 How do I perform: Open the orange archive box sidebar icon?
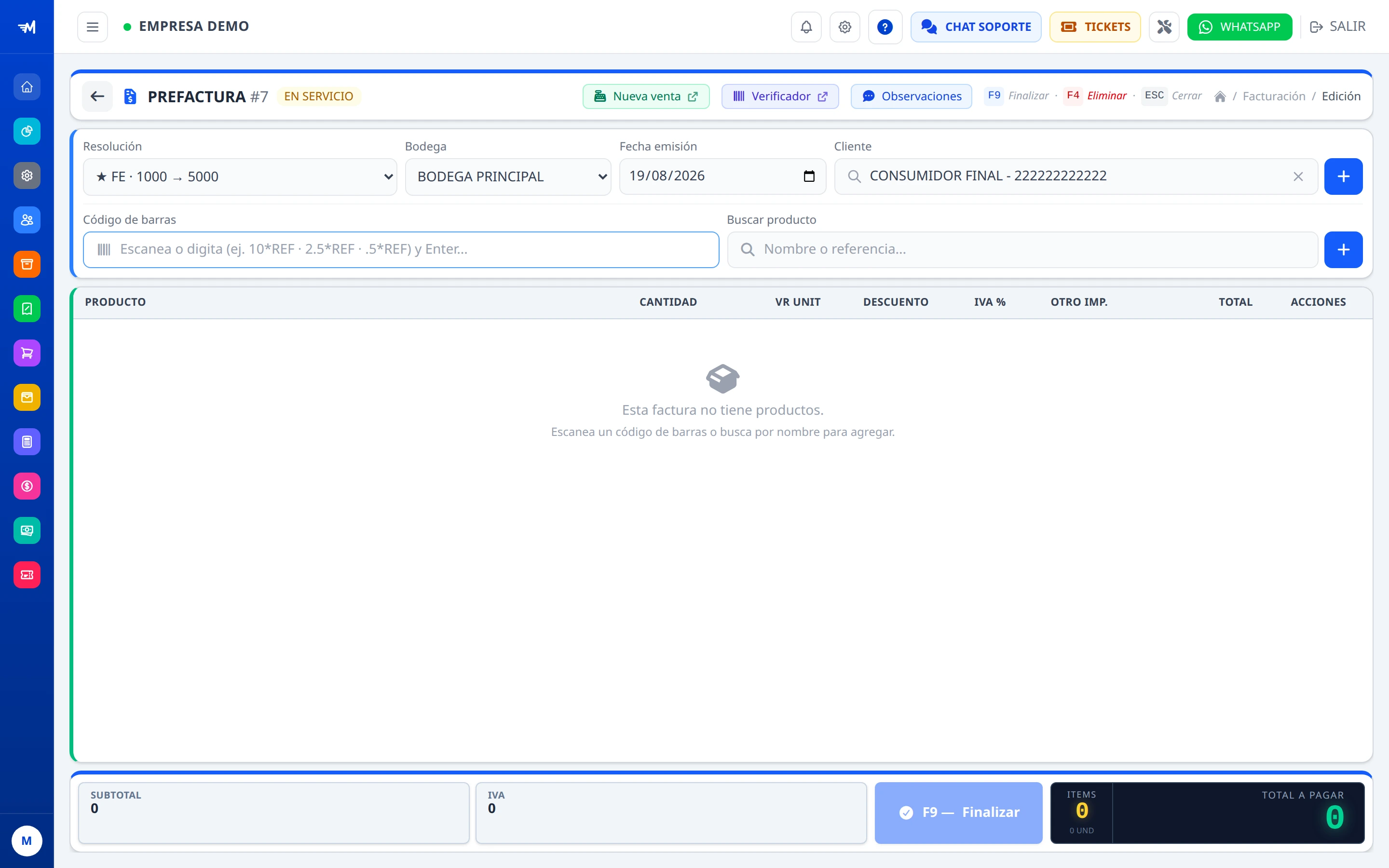pos(27,264)
